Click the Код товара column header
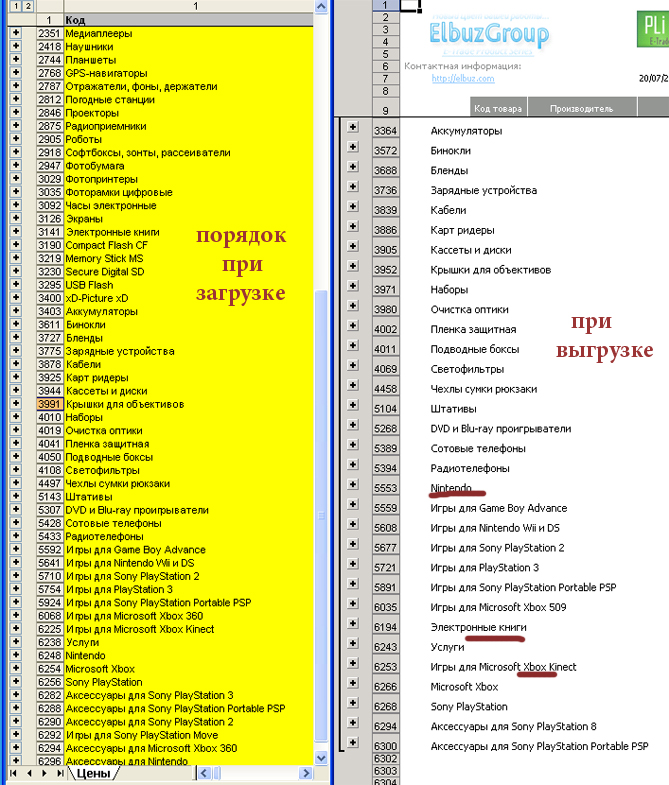 [498, 108]
